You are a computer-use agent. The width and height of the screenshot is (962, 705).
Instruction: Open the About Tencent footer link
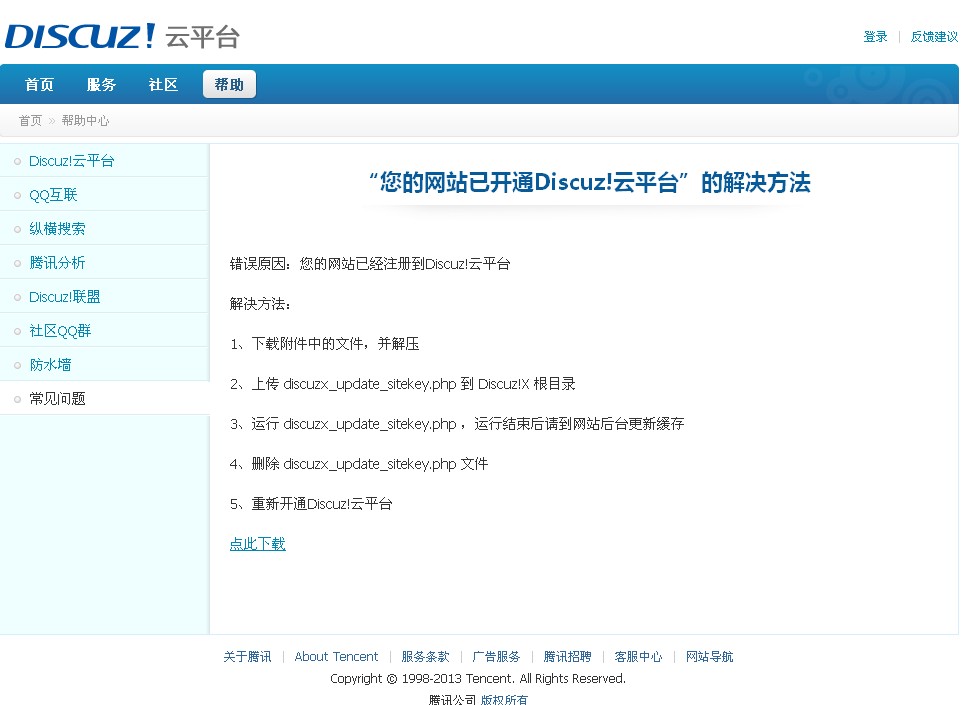point(336,657)
